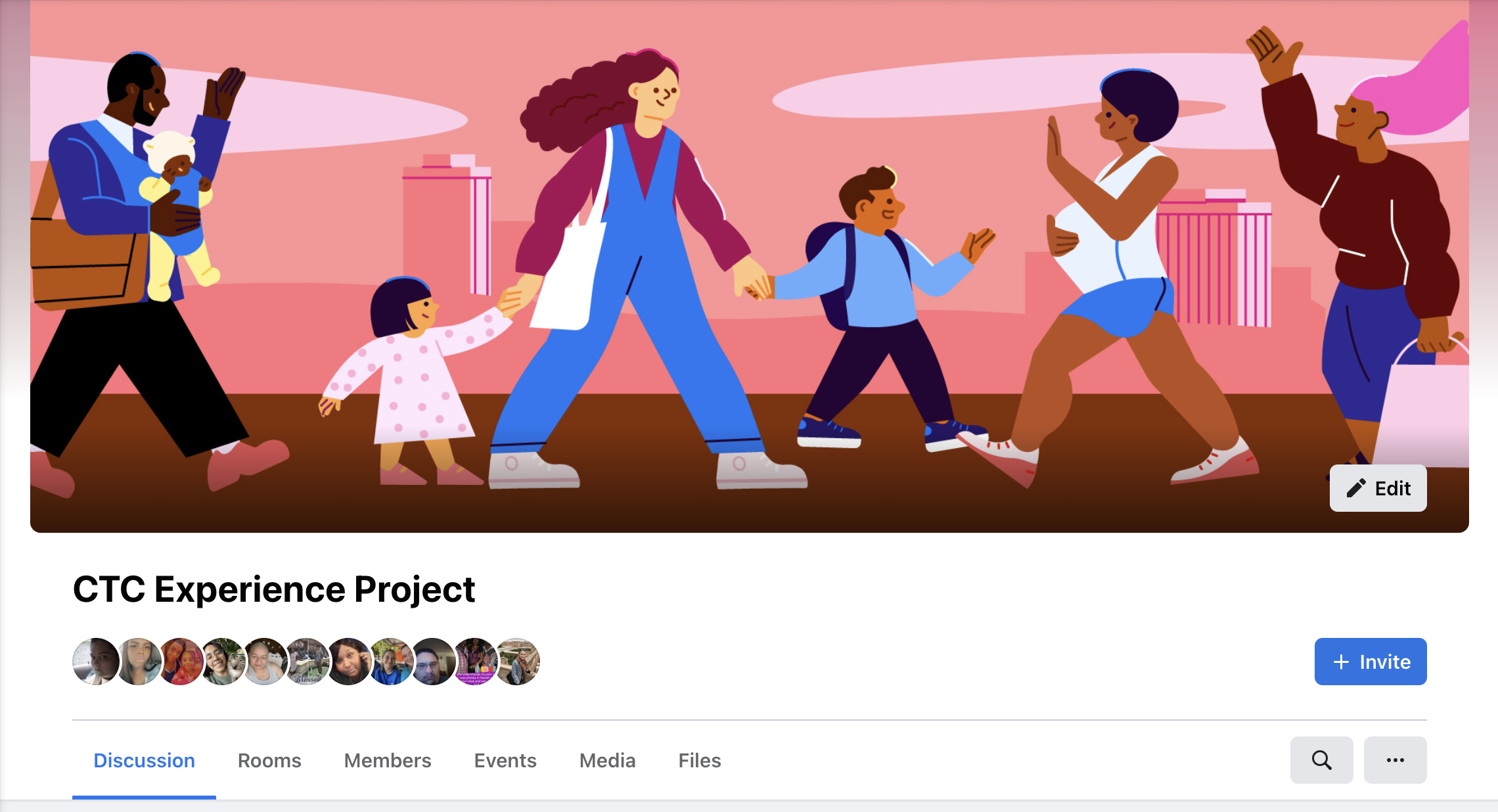
Task: Open member avatar with purple caption banner
Action: [475, 662]
